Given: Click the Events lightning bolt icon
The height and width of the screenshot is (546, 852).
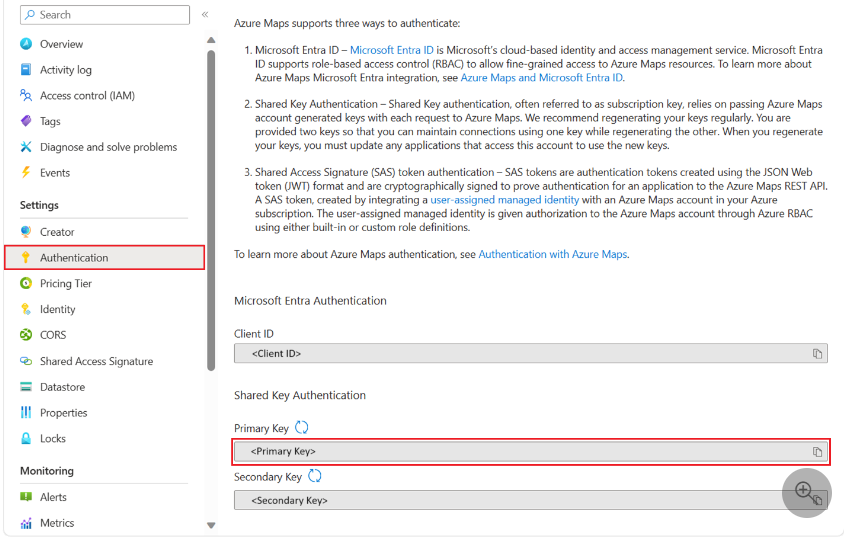Looking at the screenshot, I should (x=26, y=173).
